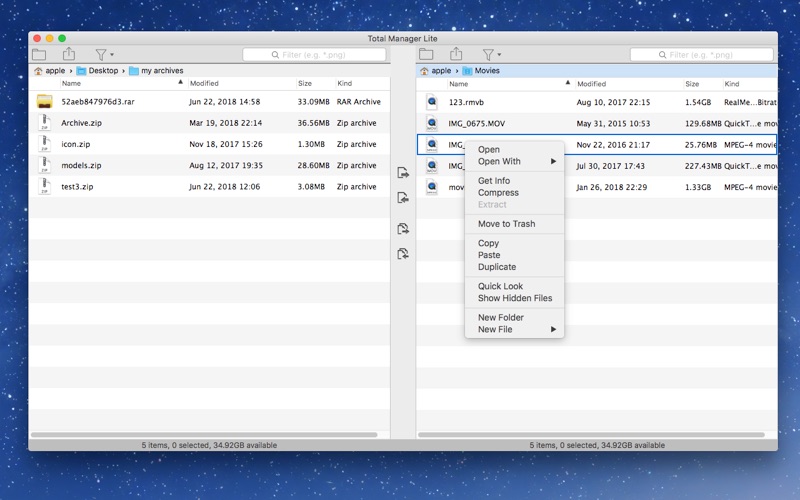This screenshot has height=500, width=800.
Task: Click the left pane share icon
Action: pyautogui.click(x=69, y=54)
